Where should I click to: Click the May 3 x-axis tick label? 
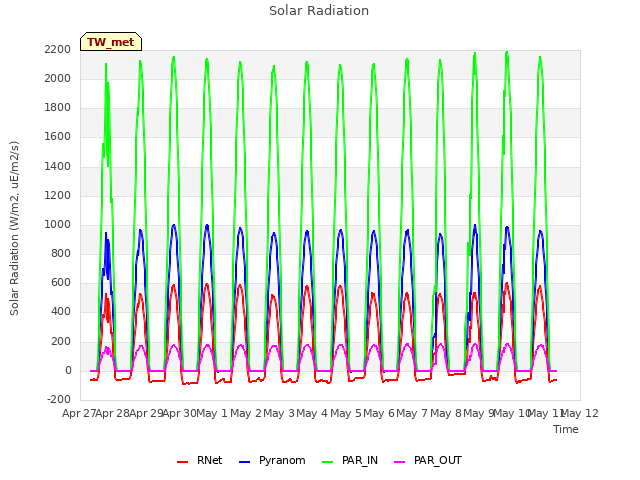point(279,413)
